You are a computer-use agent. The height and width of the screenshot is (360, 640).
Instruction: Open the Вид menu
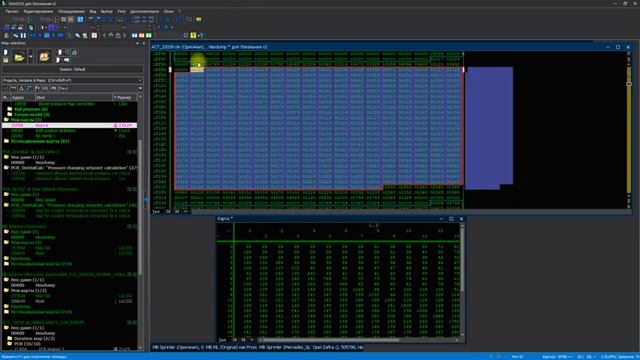93,11
